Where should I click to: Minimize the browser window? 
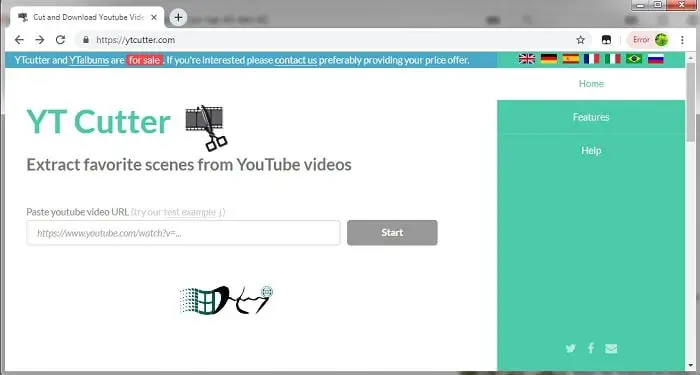[641, 4]
